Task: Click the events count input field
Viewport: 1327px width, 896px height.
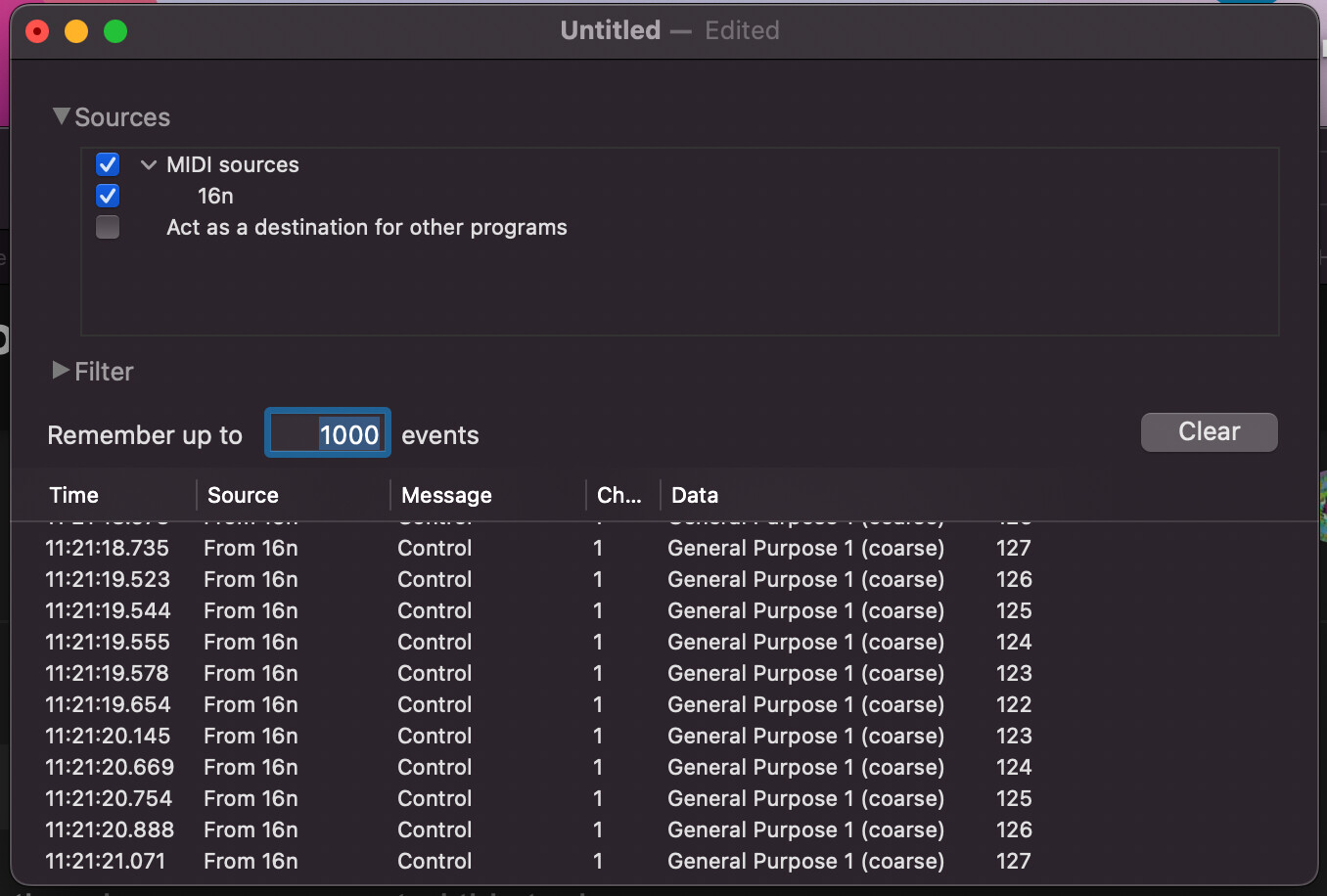Action: [x=328, y=433]
